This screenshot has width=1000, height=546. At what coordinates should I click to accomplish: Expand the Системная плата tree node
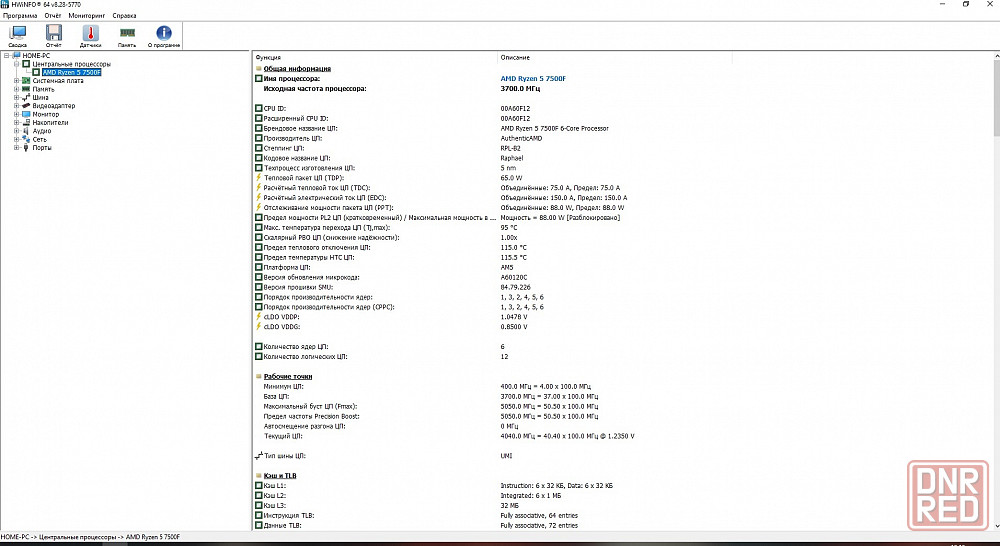click(x=17, y=81)
